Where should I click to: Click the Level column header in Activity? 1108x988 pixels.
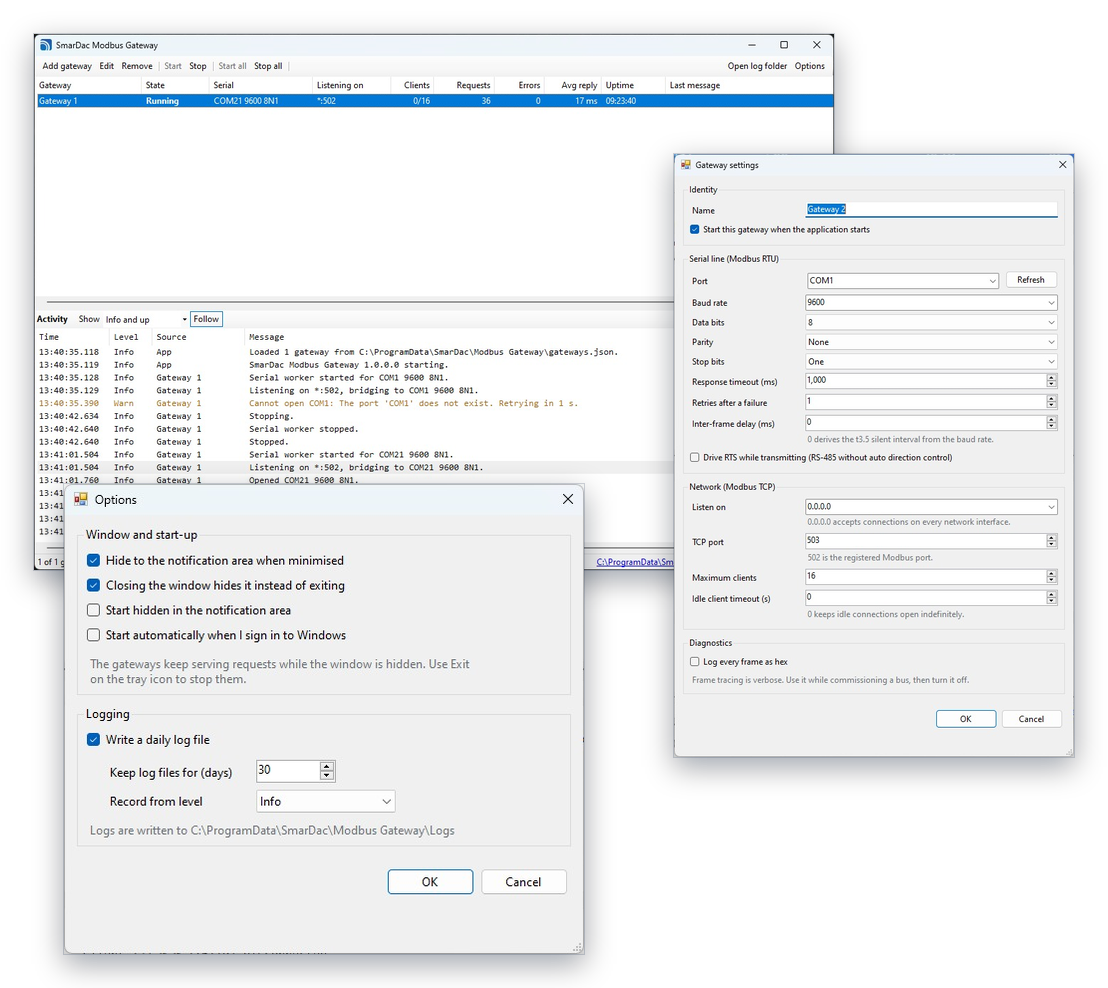131,337
